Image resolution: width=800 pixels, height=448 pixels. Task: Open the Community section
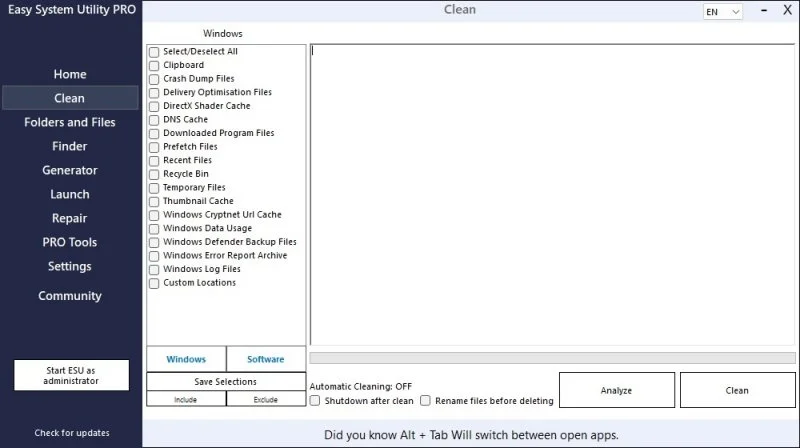(x=70, y=295)
